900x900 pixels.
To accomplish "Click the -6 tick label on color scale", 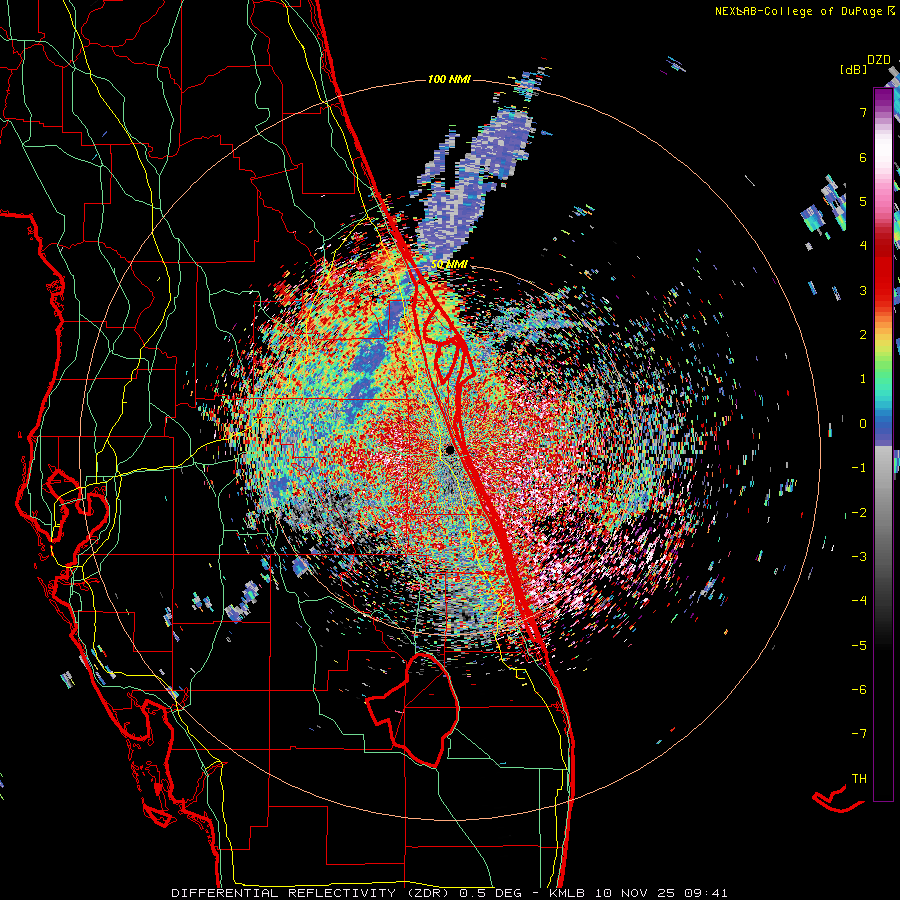I will [859, 689].
